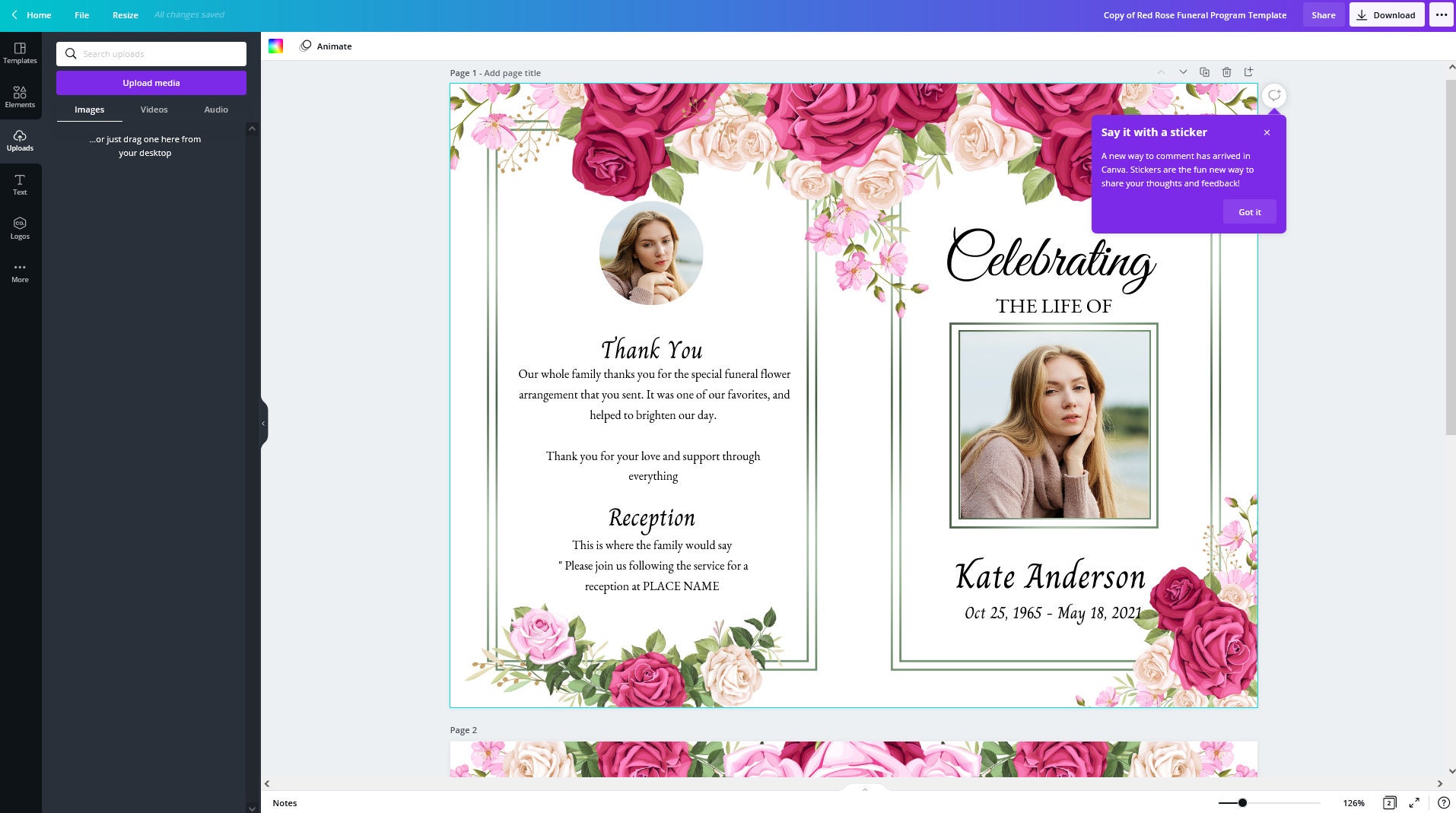This screenshot has height=813, width=1456.
Task: Click the Search uploads field
Action: (x=151, y=54)
